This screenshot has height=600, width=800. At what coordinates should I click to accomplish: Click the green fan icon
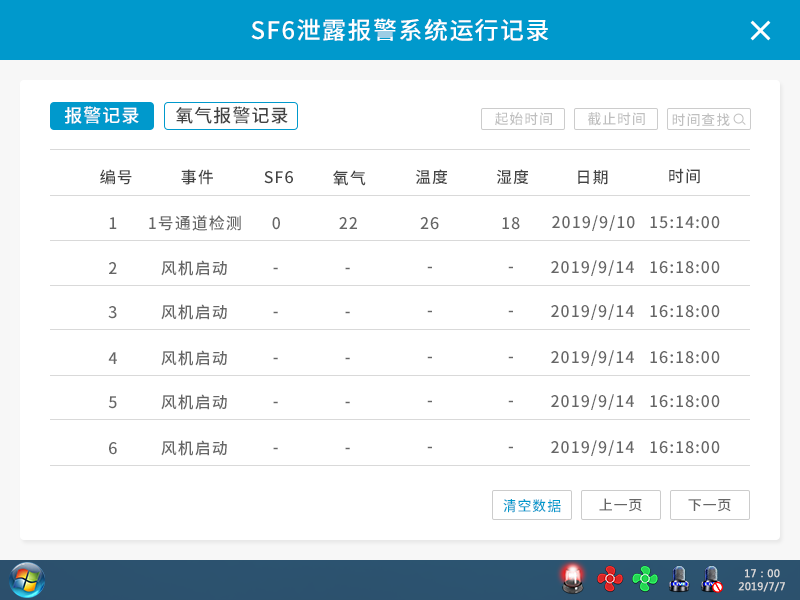(x=645, y=579)
